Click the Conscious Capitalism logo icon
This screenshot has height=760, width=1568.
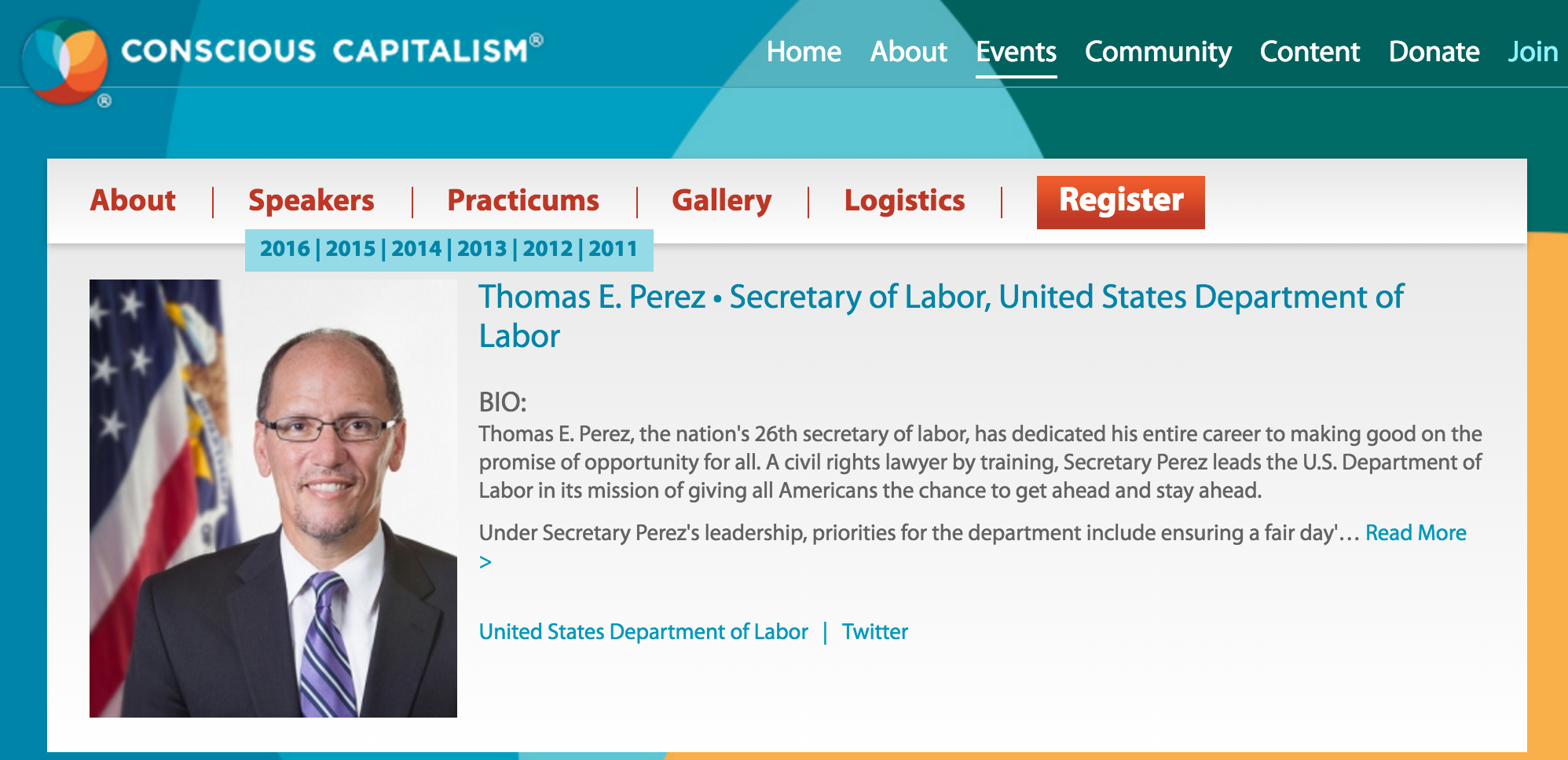[x=66, y=61]
